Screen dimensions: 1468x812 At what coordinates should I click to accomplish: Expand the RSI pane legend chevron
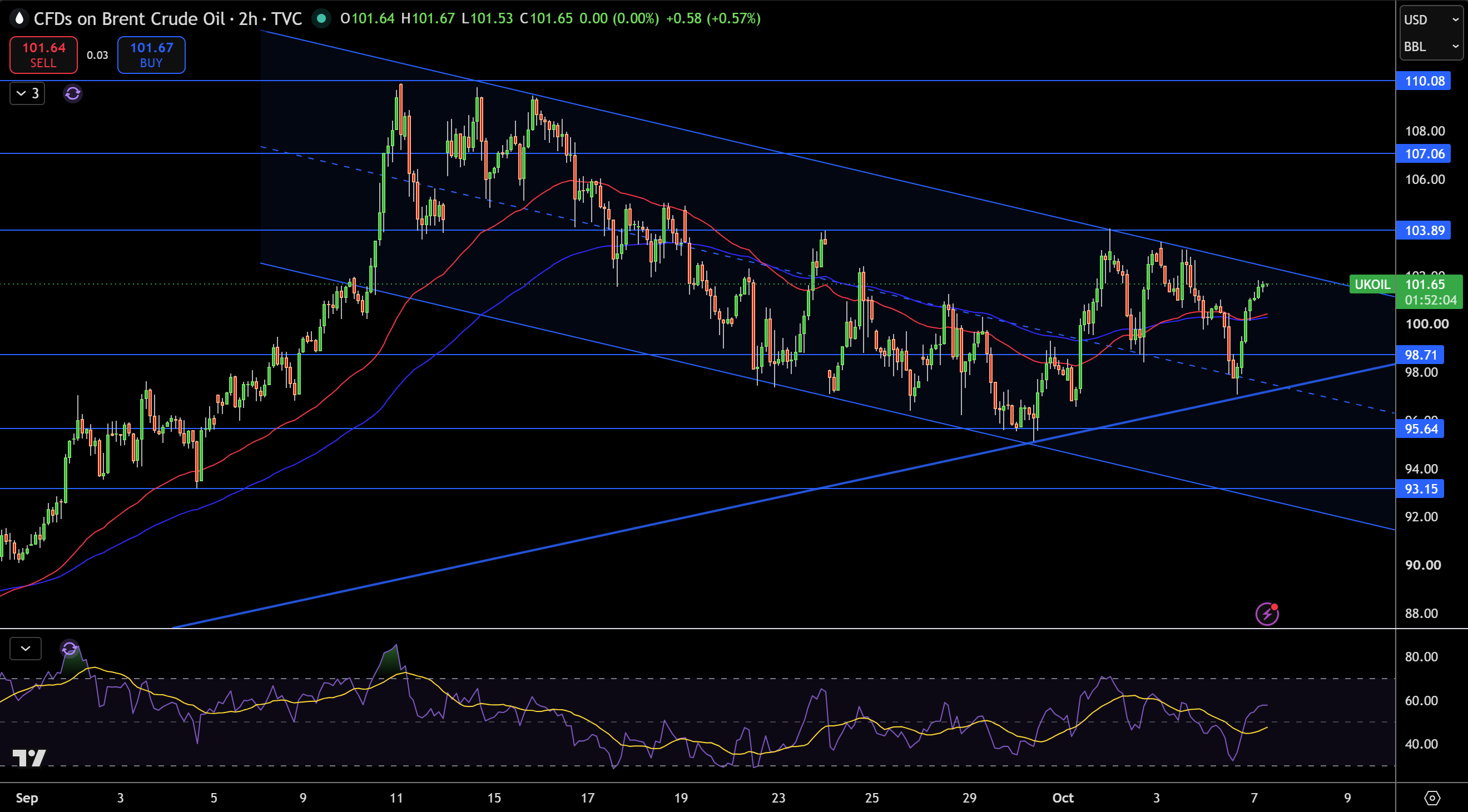coord(26,648)
